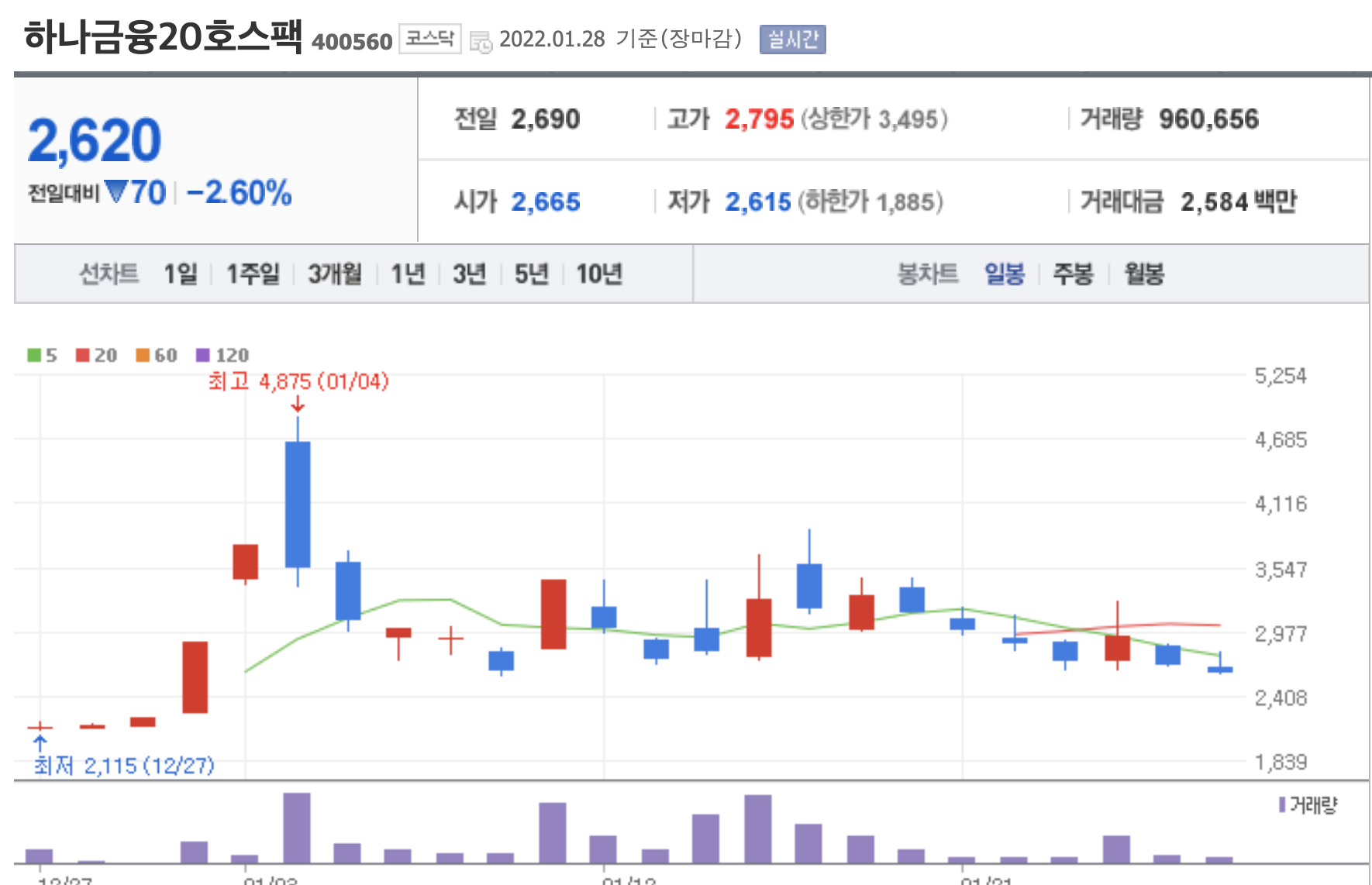Click the -2.60% change value
This screenshot has width=1372, height=885.
pyautogui.click(x=239, y=192)
